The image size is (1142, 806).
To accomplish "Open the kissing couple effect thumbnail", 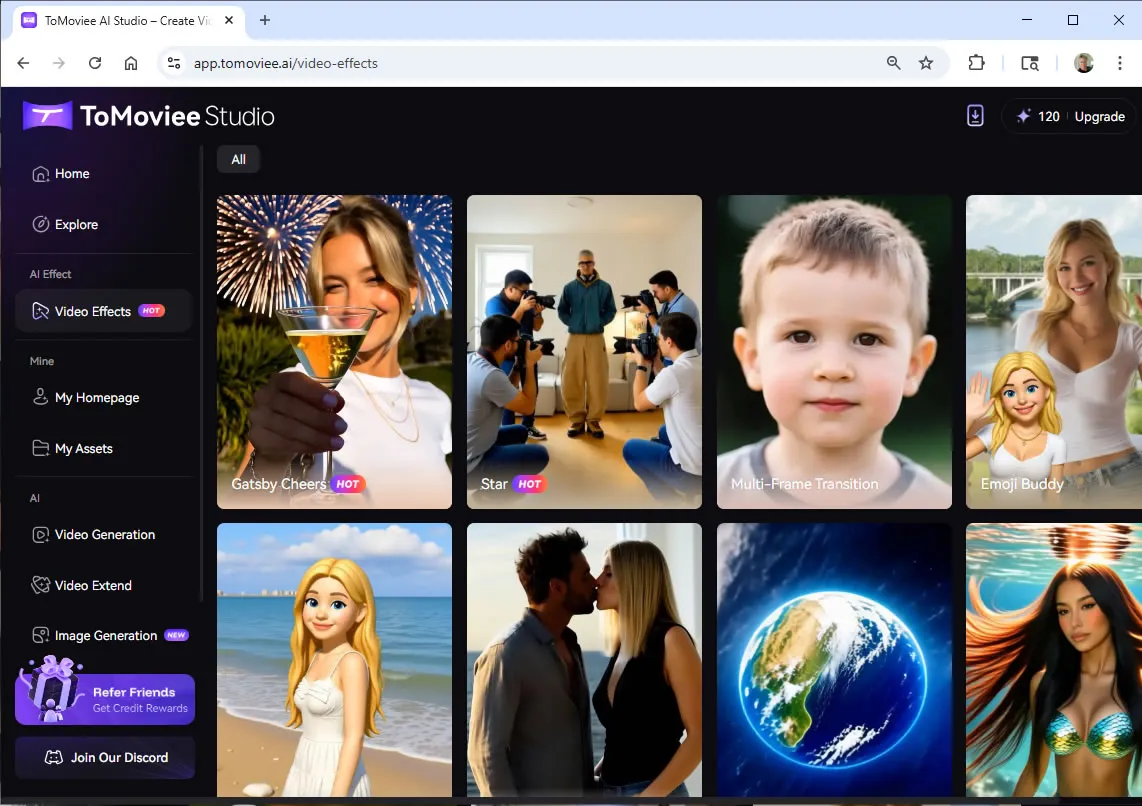I will 584,660.
